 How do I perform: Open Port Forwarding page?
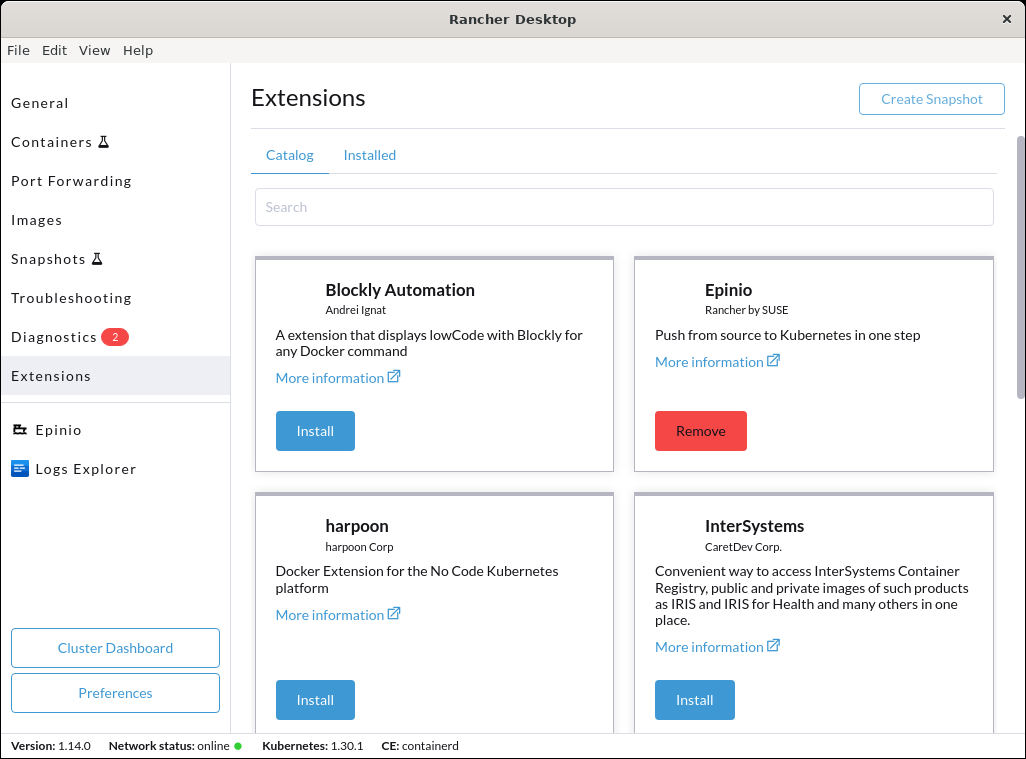(x=115, y=181)
